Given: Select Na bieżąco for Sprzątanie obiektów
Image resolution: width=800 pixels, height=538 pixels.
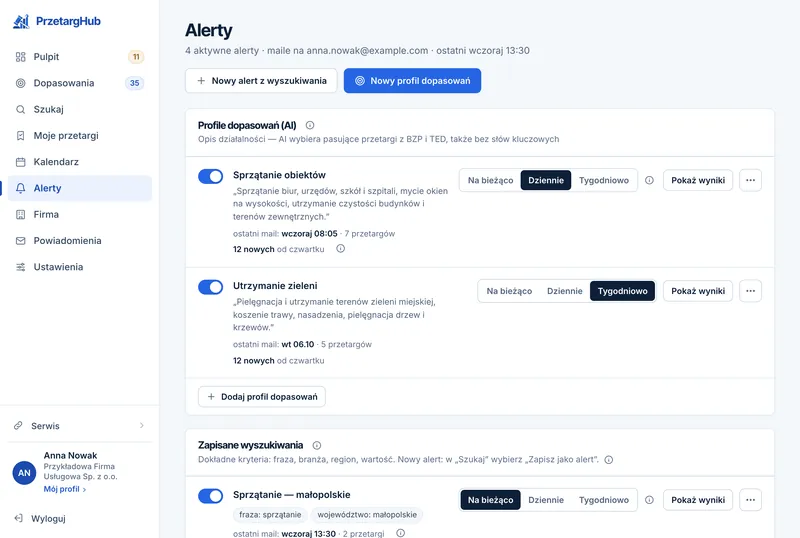Looking at the screenshot, I should click(490, 180).
